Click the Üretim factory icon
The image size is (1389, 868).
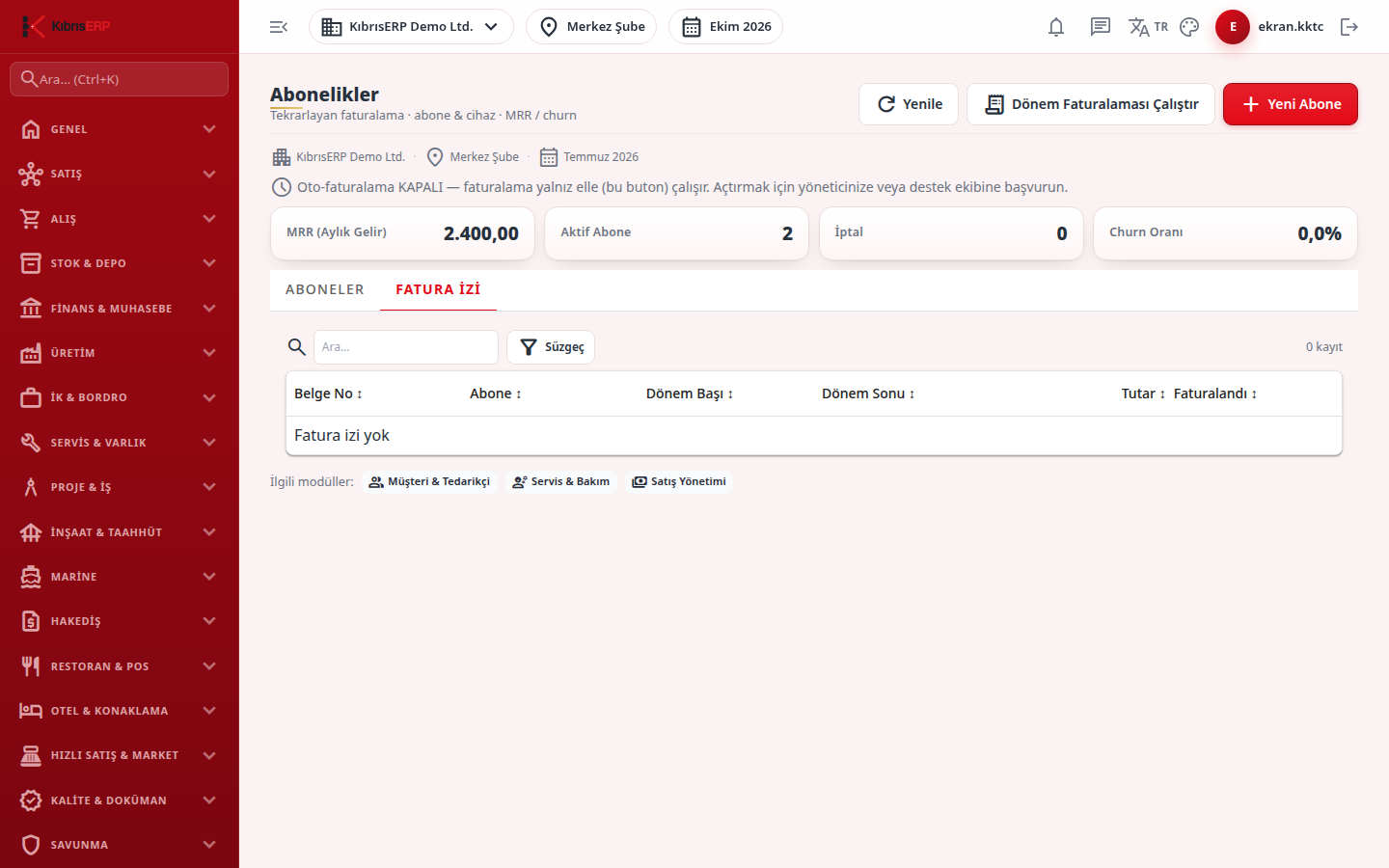pyautogui.click(x=31, y=353)
